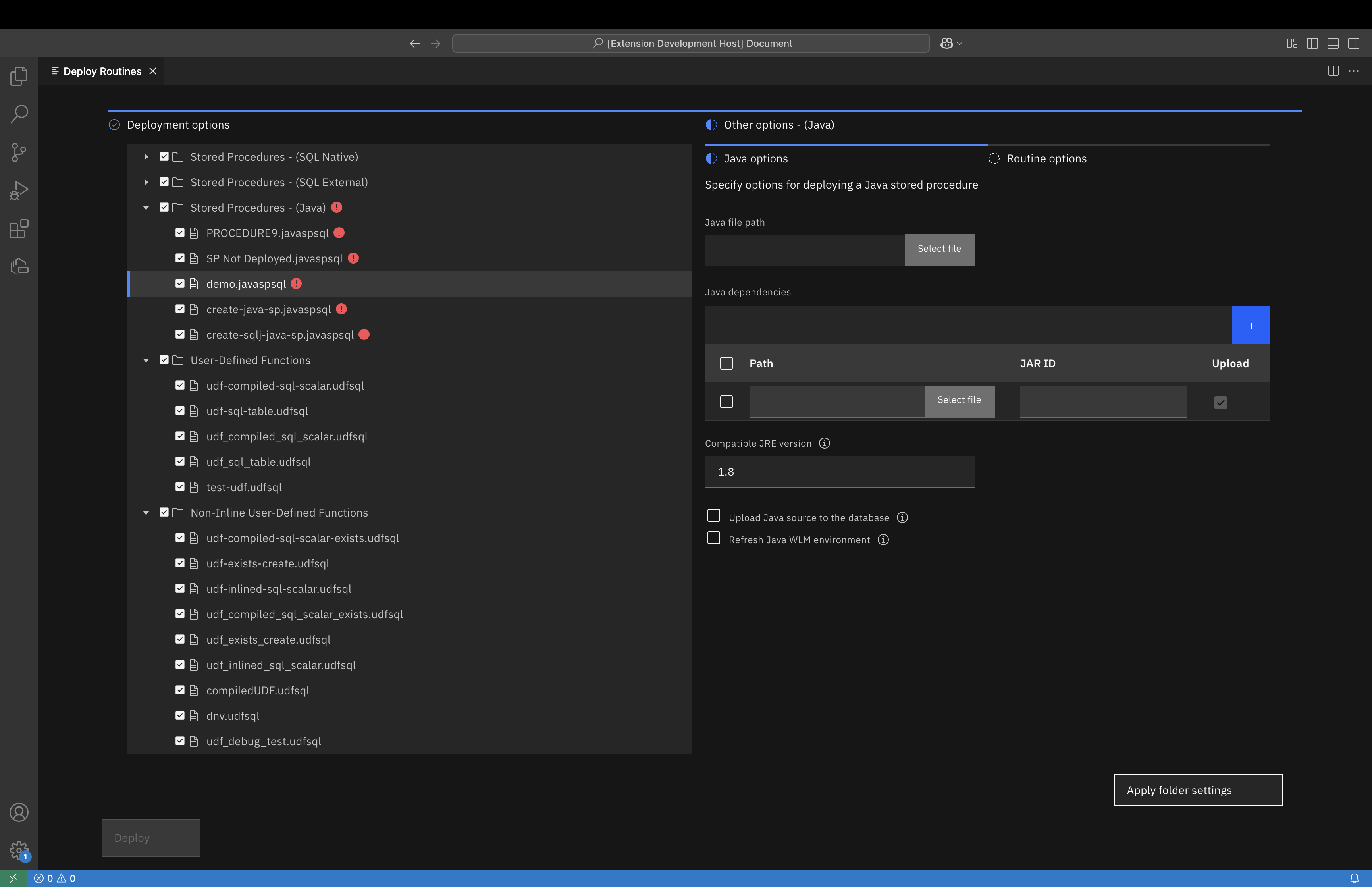
Task: Open the Source Control view
Action: [18, 152]
